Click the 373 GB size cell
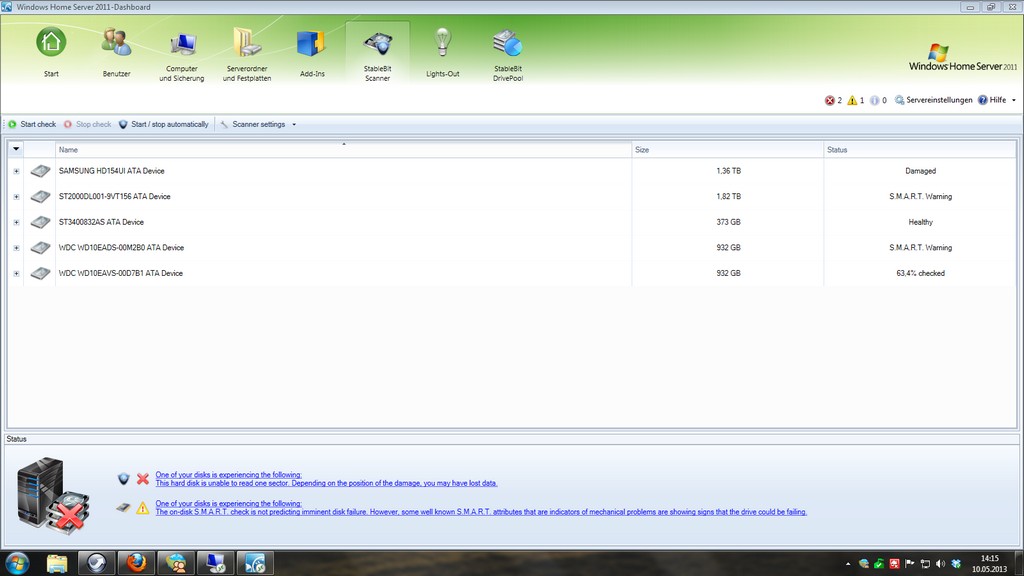This screenshot has height=576, width=1024. tap(728, 222)
